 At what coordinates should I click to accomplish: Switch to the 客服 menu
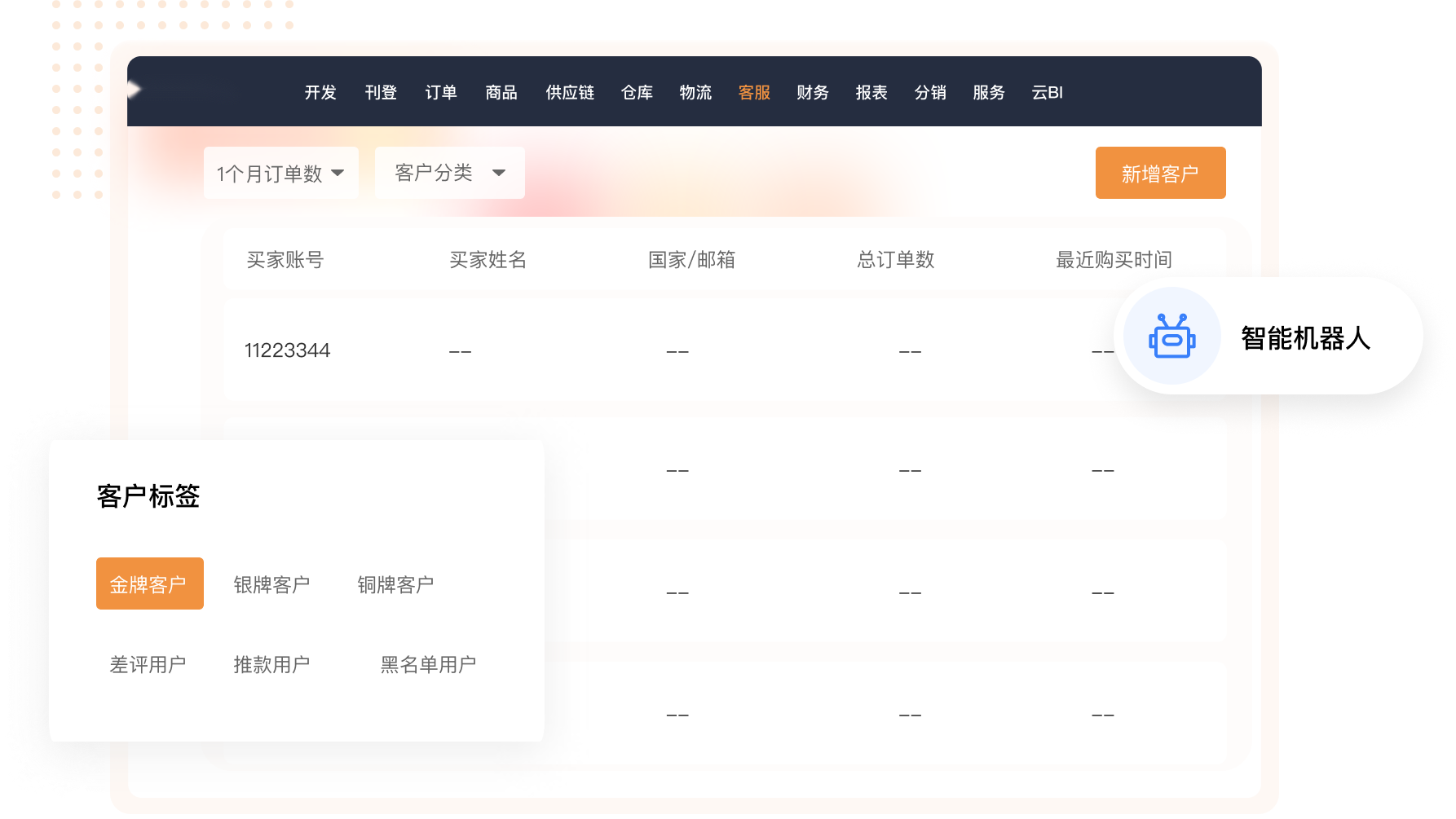tap(754, 93)
